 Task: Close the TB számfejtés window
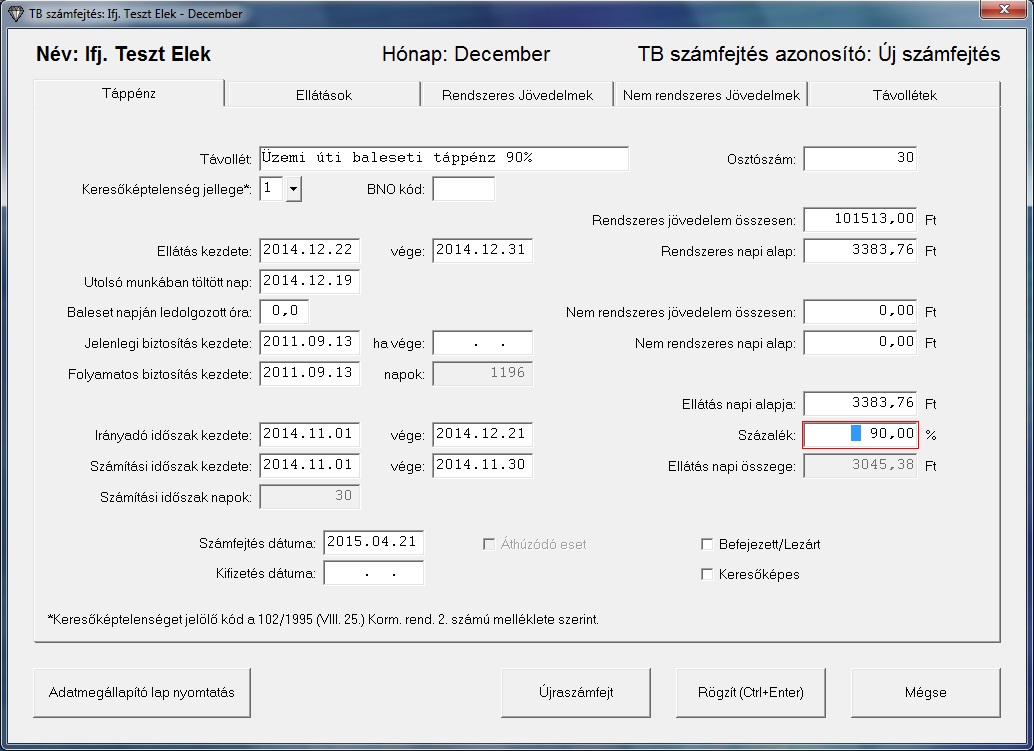tap(1000, 11)
